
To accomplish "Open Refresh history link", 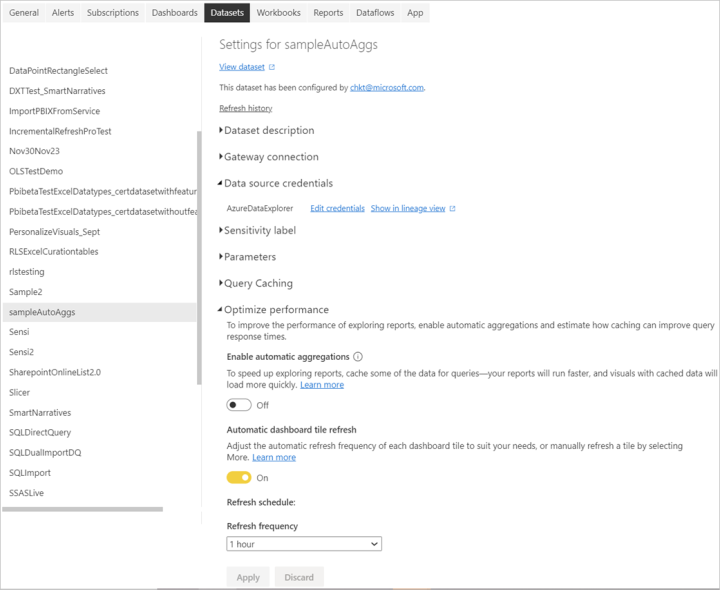I will click(x=246, y=108).
